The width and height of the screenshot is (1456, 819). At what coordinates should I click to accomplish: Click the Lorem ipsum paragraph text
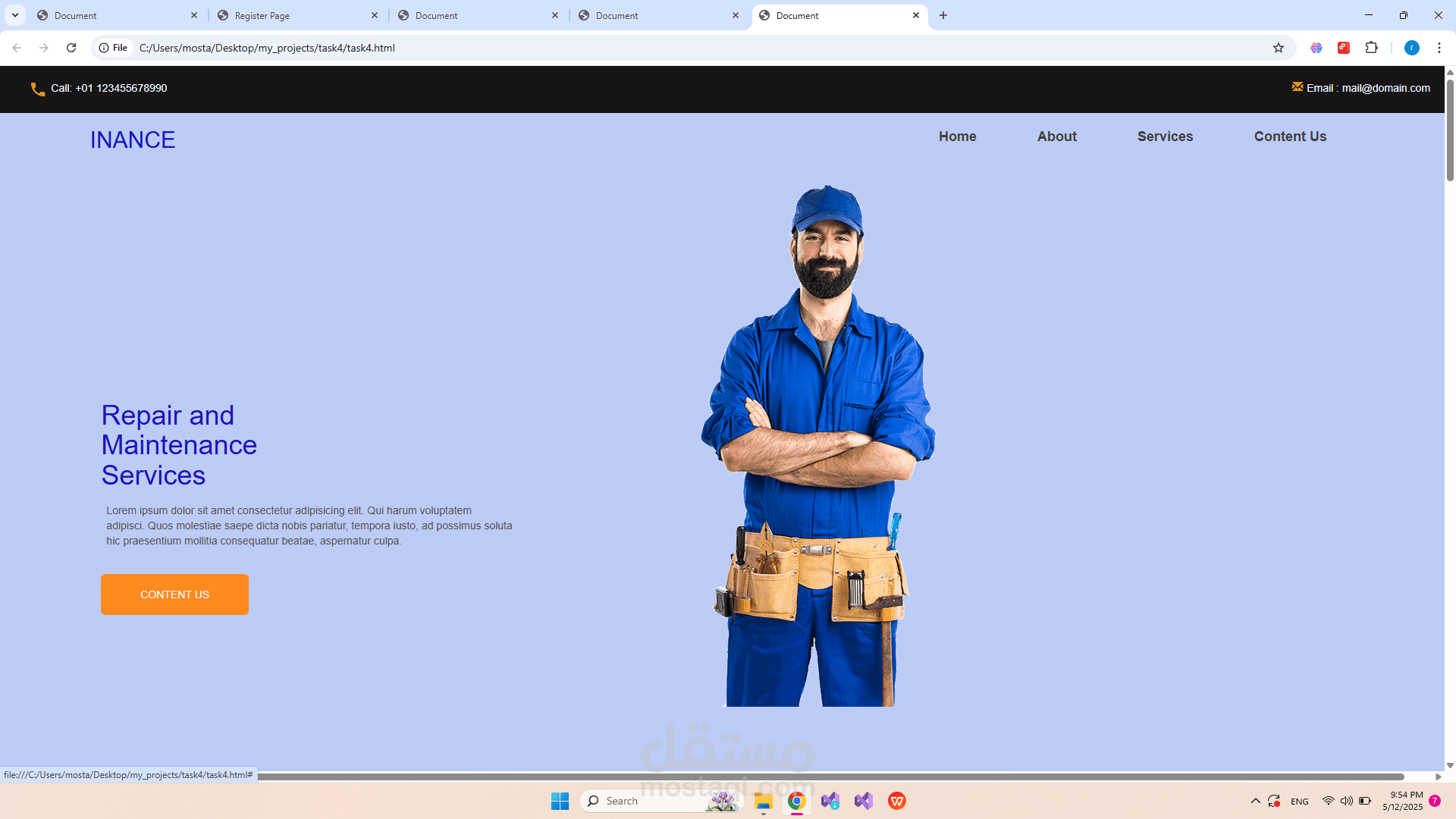(x=309, y=526)
